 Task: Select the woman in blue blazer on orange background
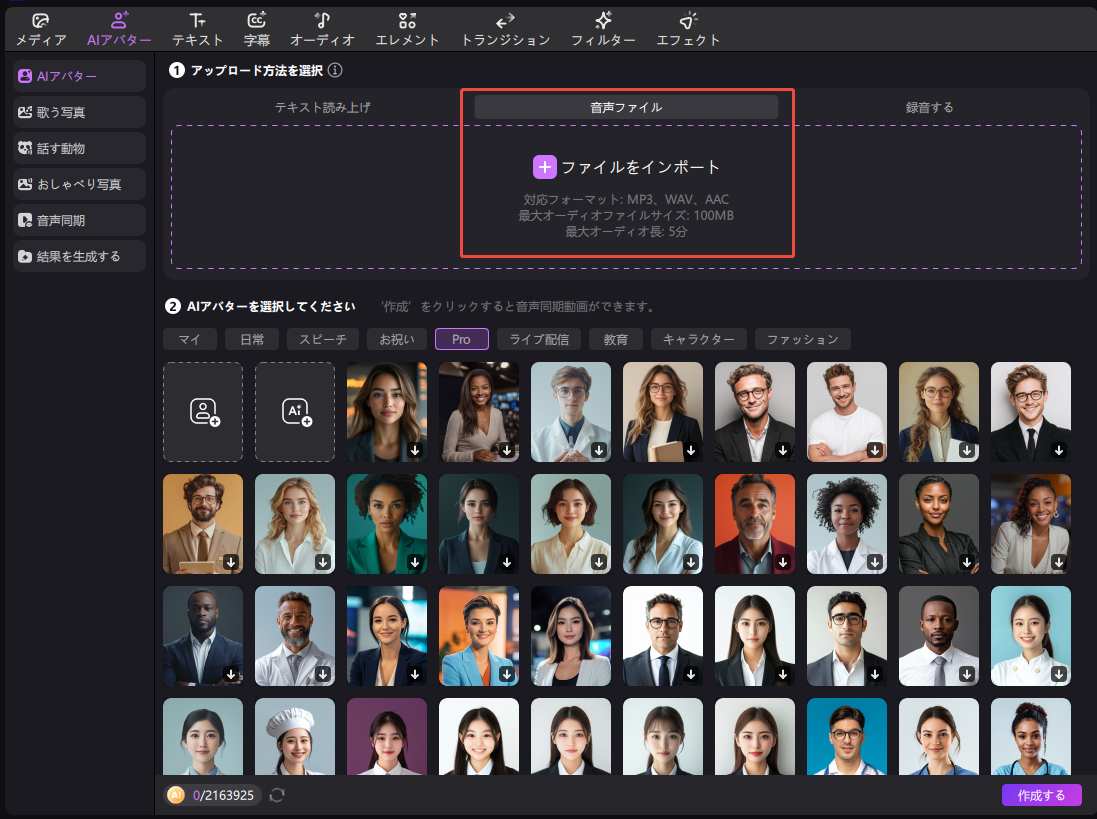click(479, 636)
